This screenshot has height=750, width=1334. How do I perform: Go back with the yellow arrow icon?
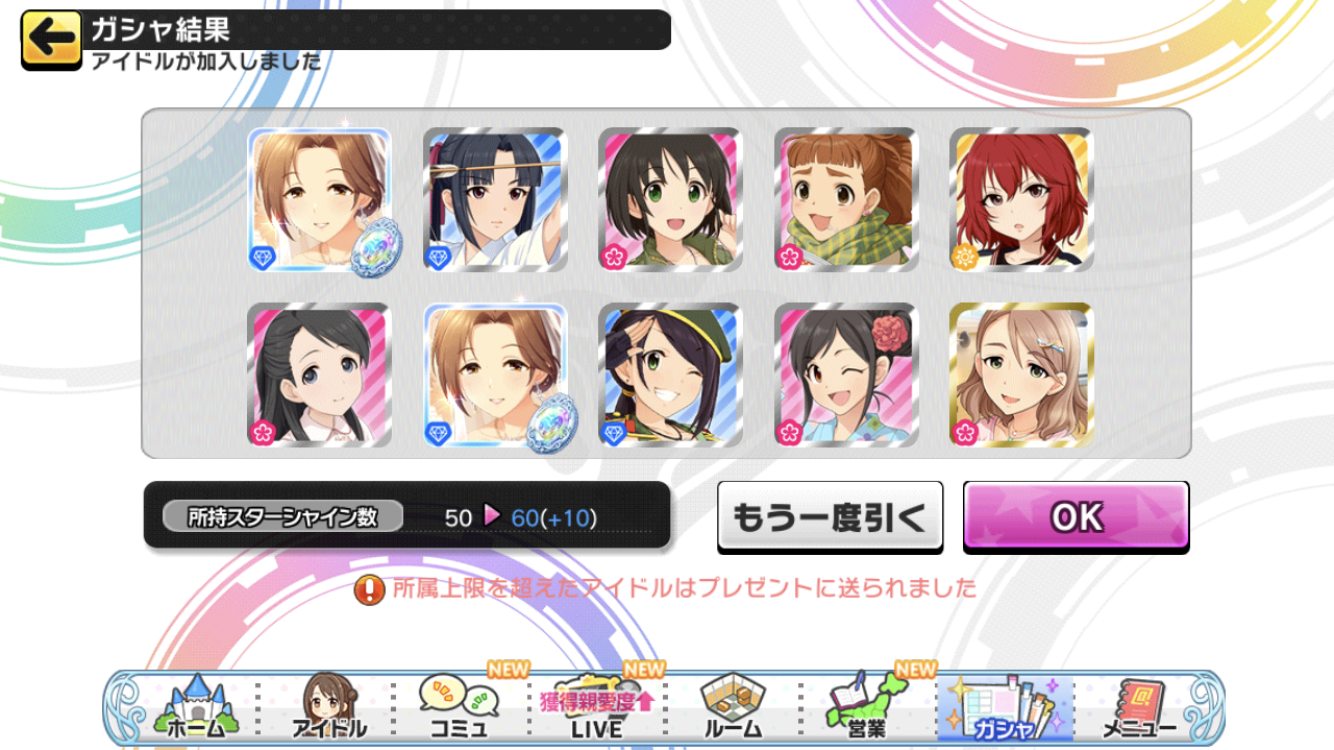click(50, 40)
